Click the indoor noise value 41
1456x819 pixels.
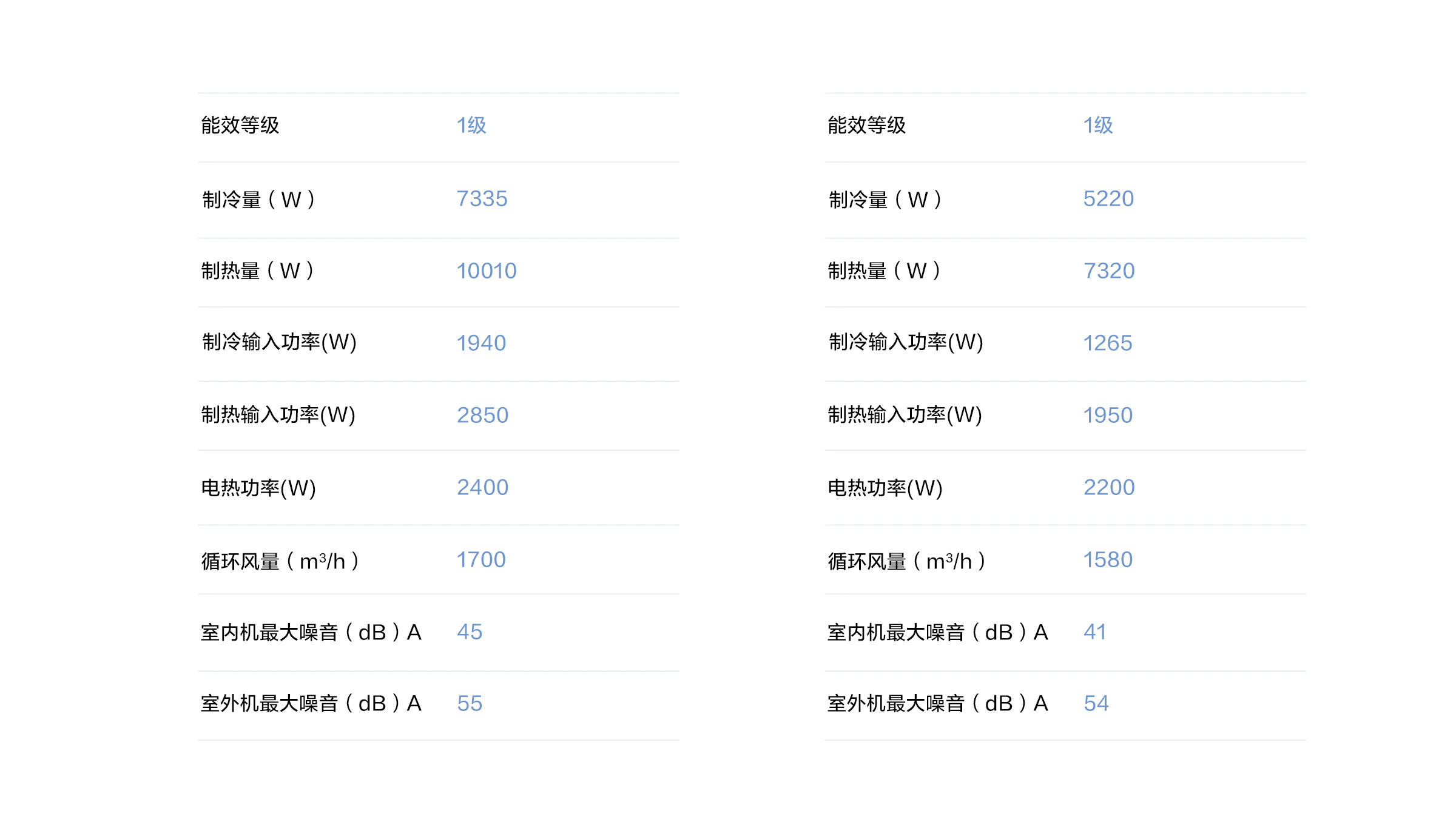(x=1095, y=632)
